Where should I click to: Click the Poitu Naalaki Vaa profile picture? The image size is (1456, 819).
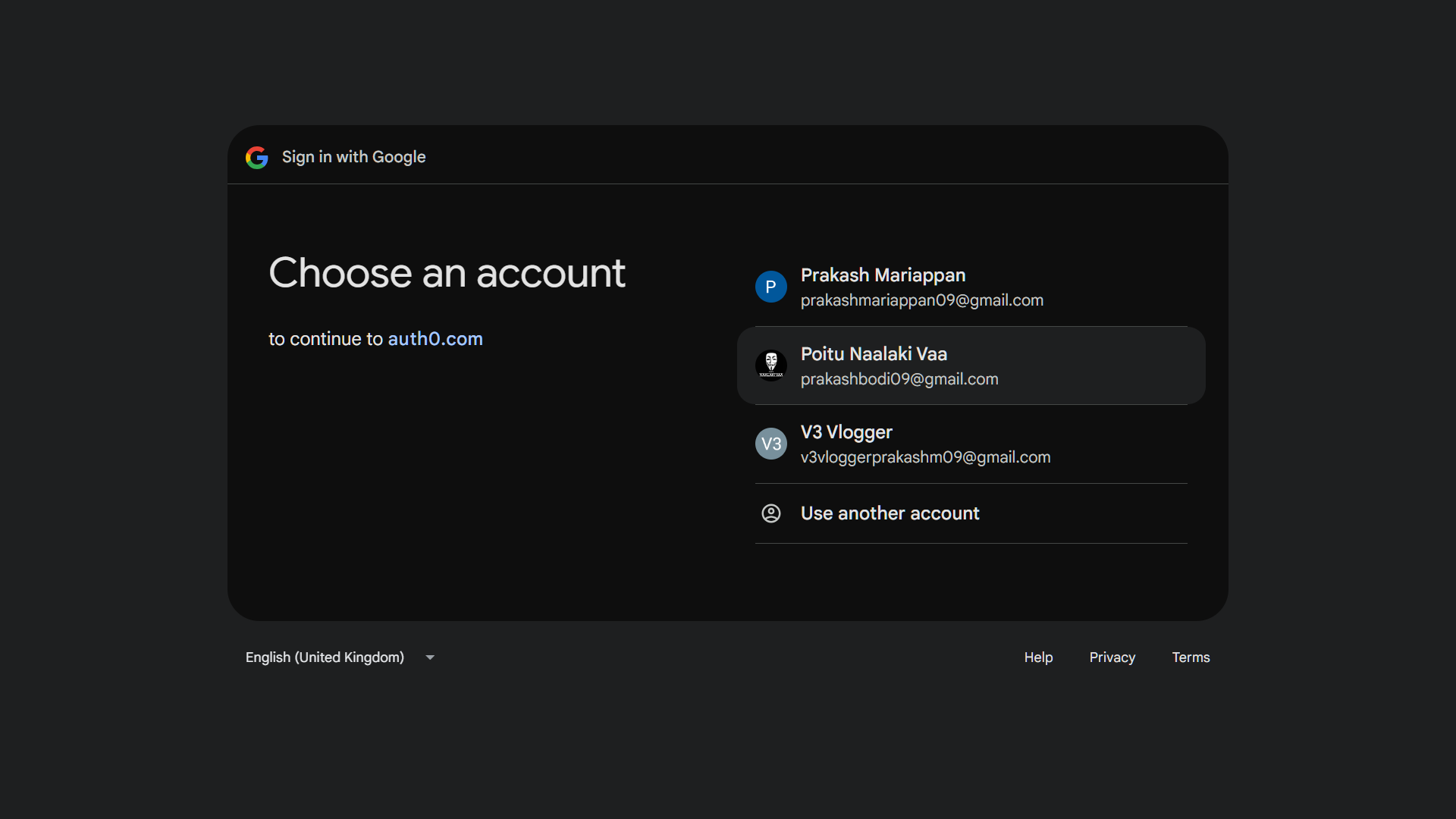pos(770,366)
